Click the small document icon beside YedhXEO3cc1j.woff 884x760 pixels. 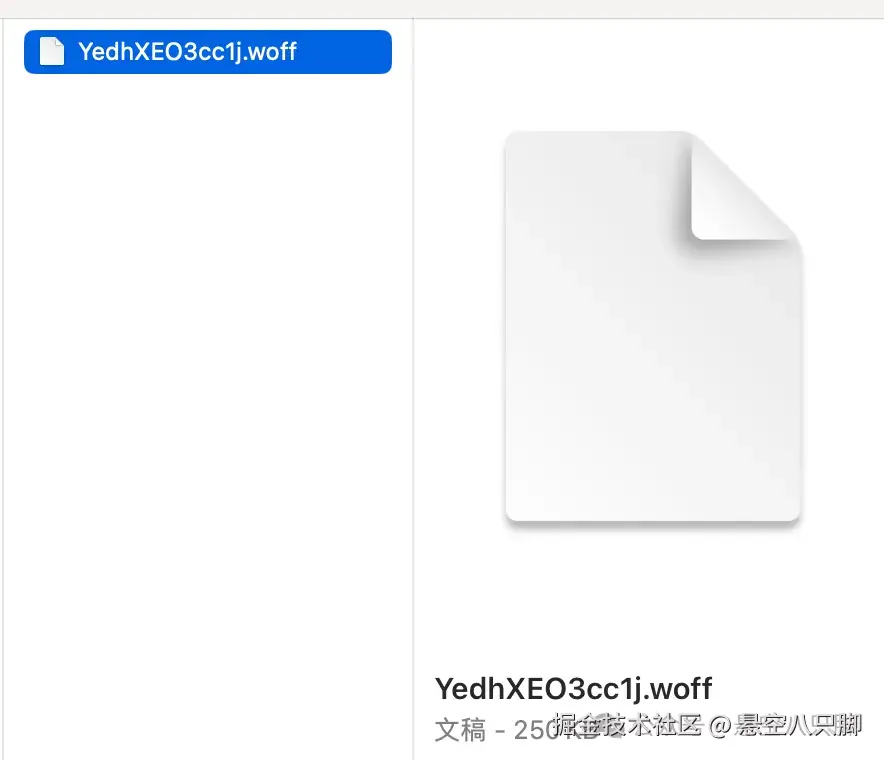point(51,51)
